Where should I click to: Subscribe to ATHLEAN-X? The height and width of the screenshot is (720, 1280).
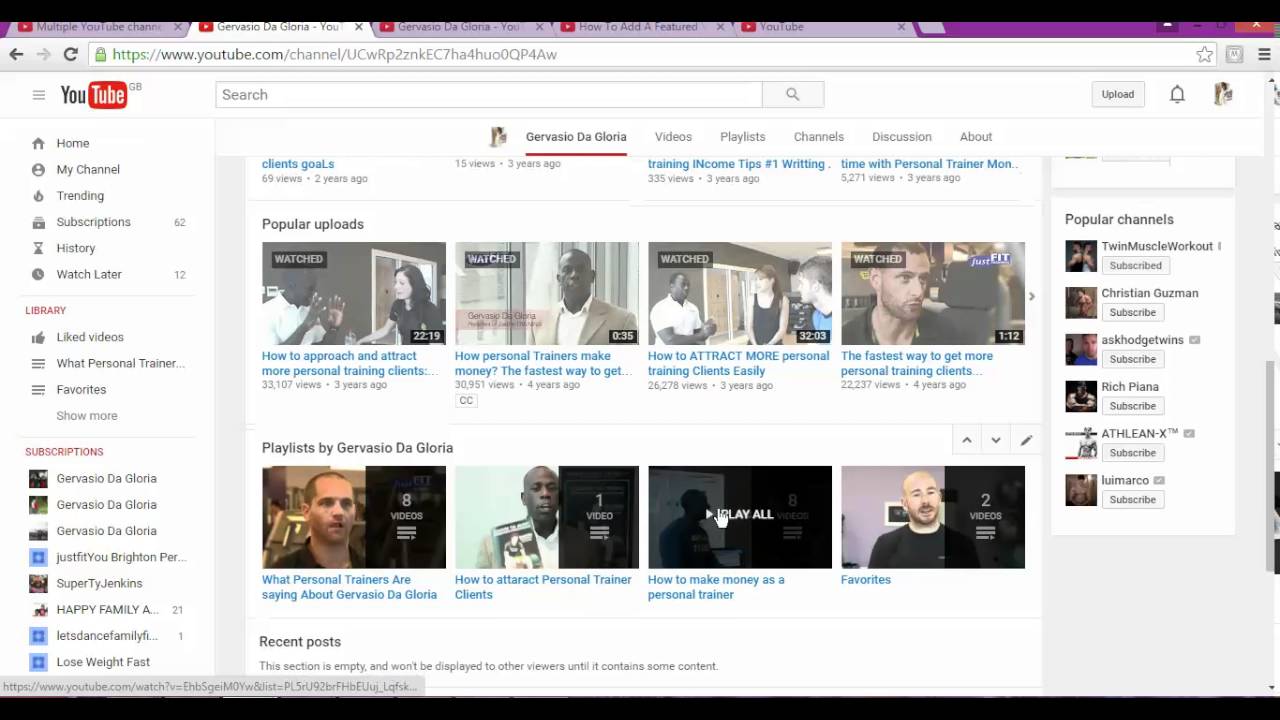click(1132, 453)
